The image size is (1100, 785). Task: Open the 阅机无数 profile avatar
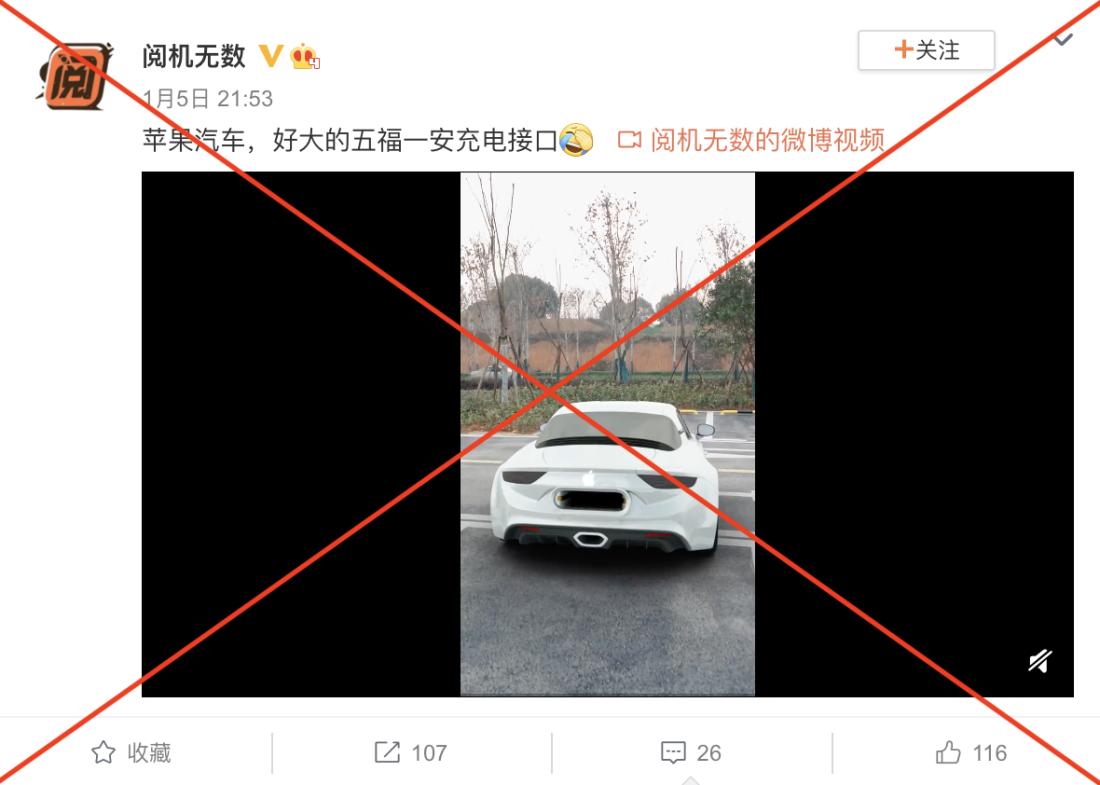[75, 76]
